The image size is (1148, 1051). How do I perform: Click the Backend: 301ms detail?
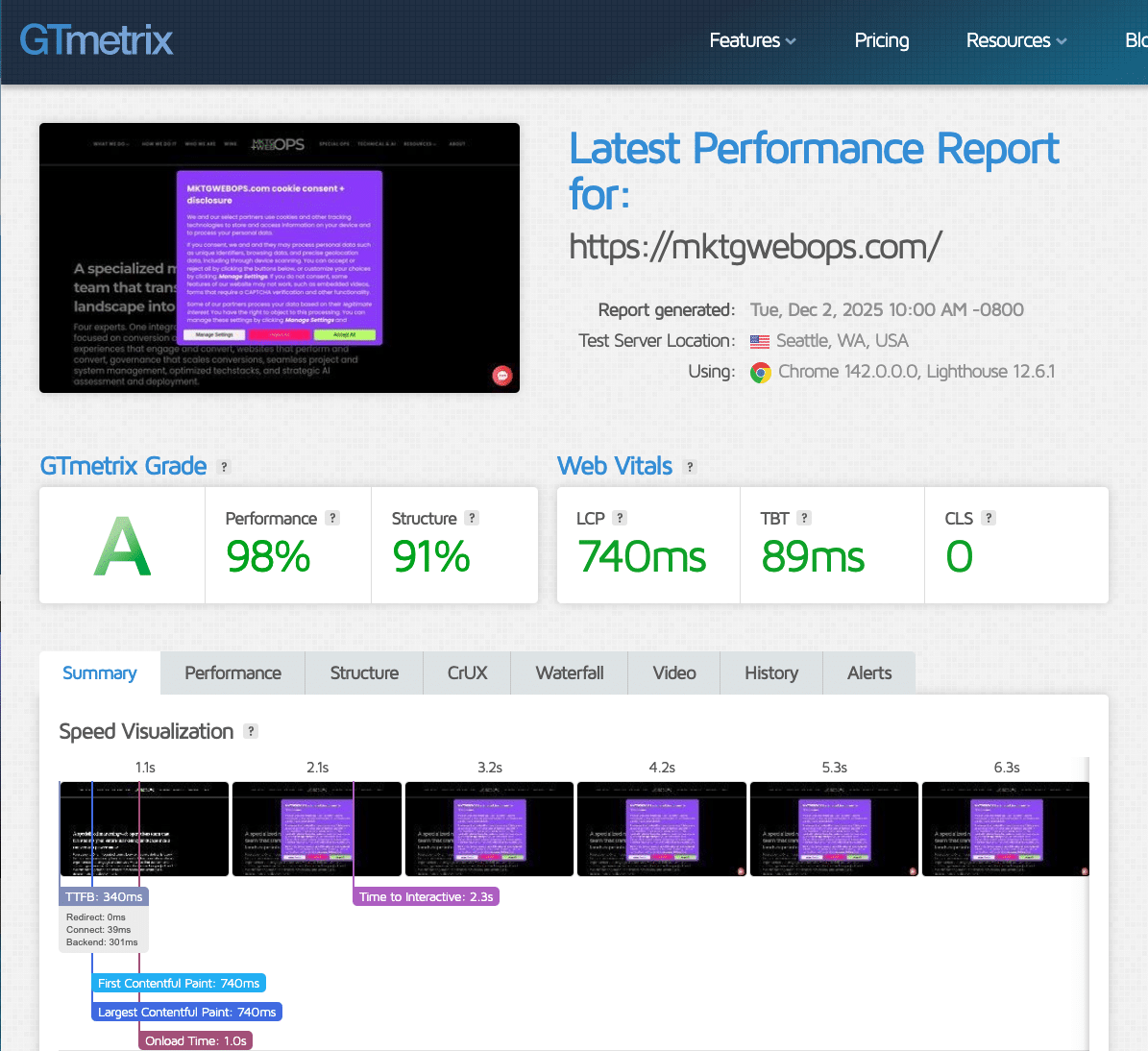click(102, 941)
